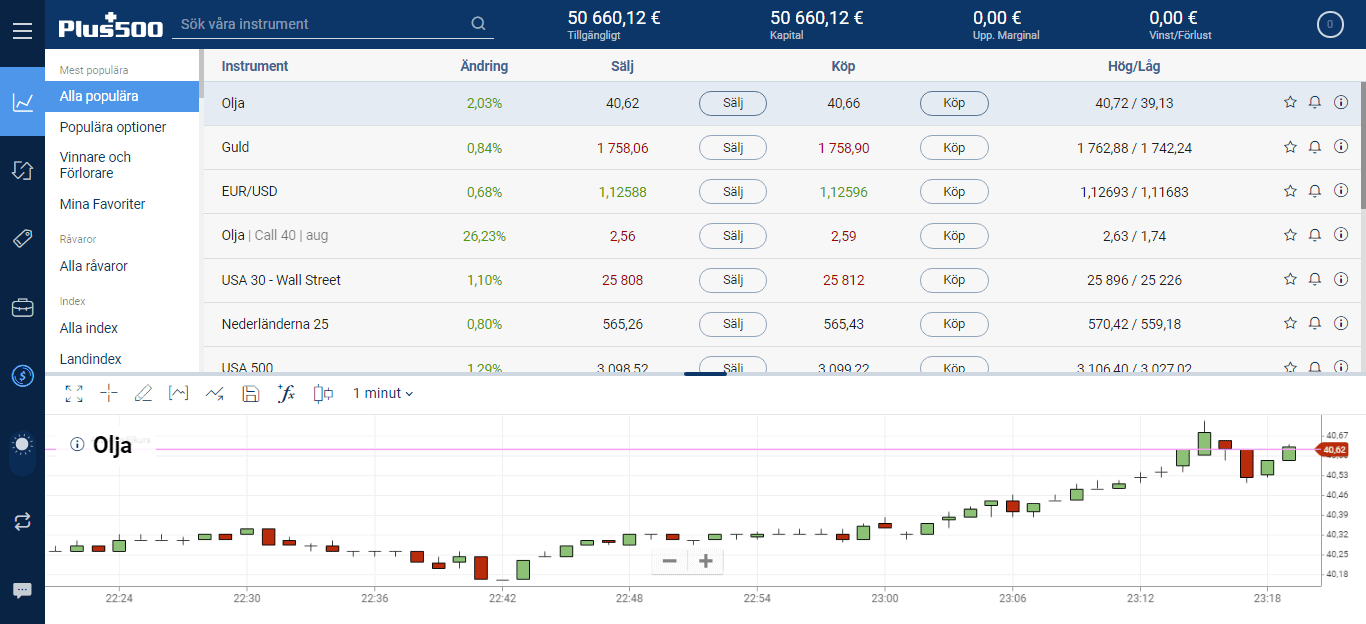The image size is (1366, 624).
Task: Open the hamburger main menu
Action: pyautogui.click(x=22, y=30)
